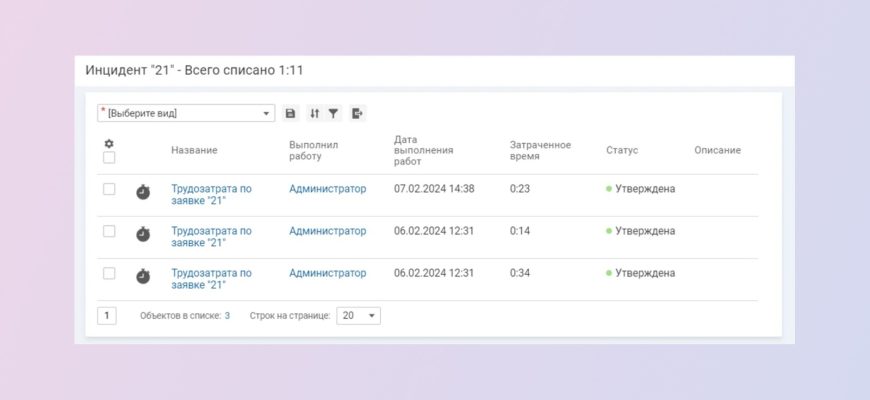
Task: Click the stopwatch icon of the 0:23 entry
Action: pos(143,192)
